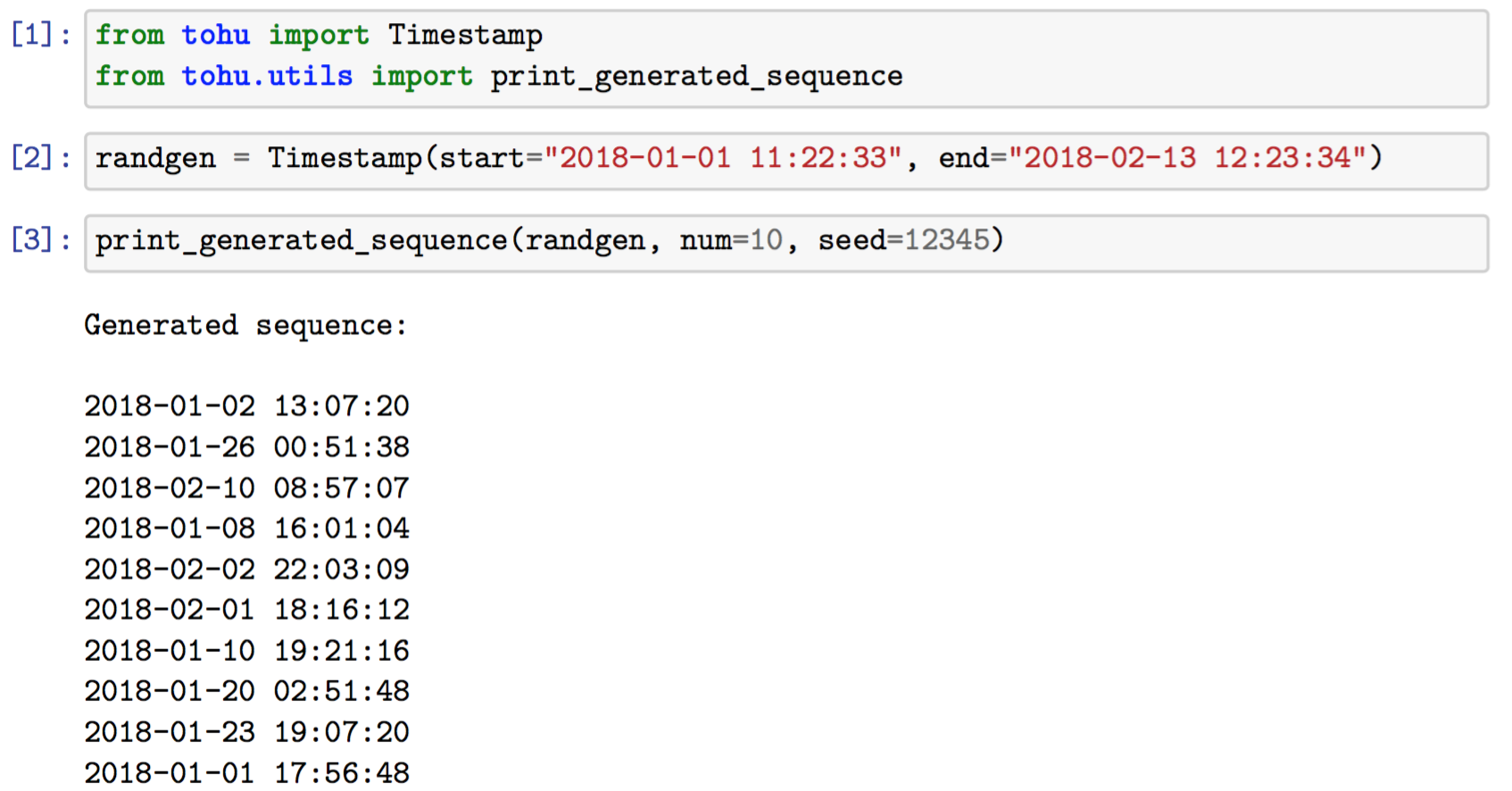The height and width of the screenshot is (791, 1512).
Task: Select the [3]: cell prompt label
Action: coord(40,241)
